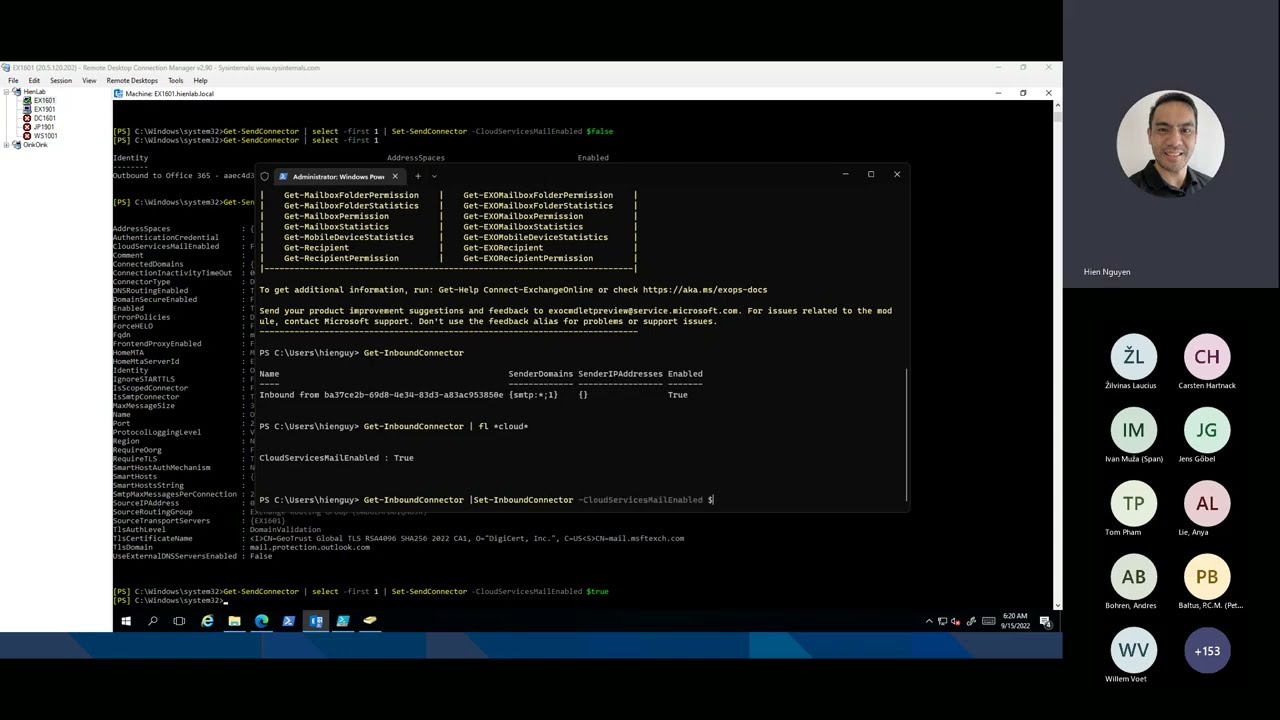Select Jens Göbel participant avatar
The height and width of the screenshot is (720, 1280).
[x=1207, y=430]
